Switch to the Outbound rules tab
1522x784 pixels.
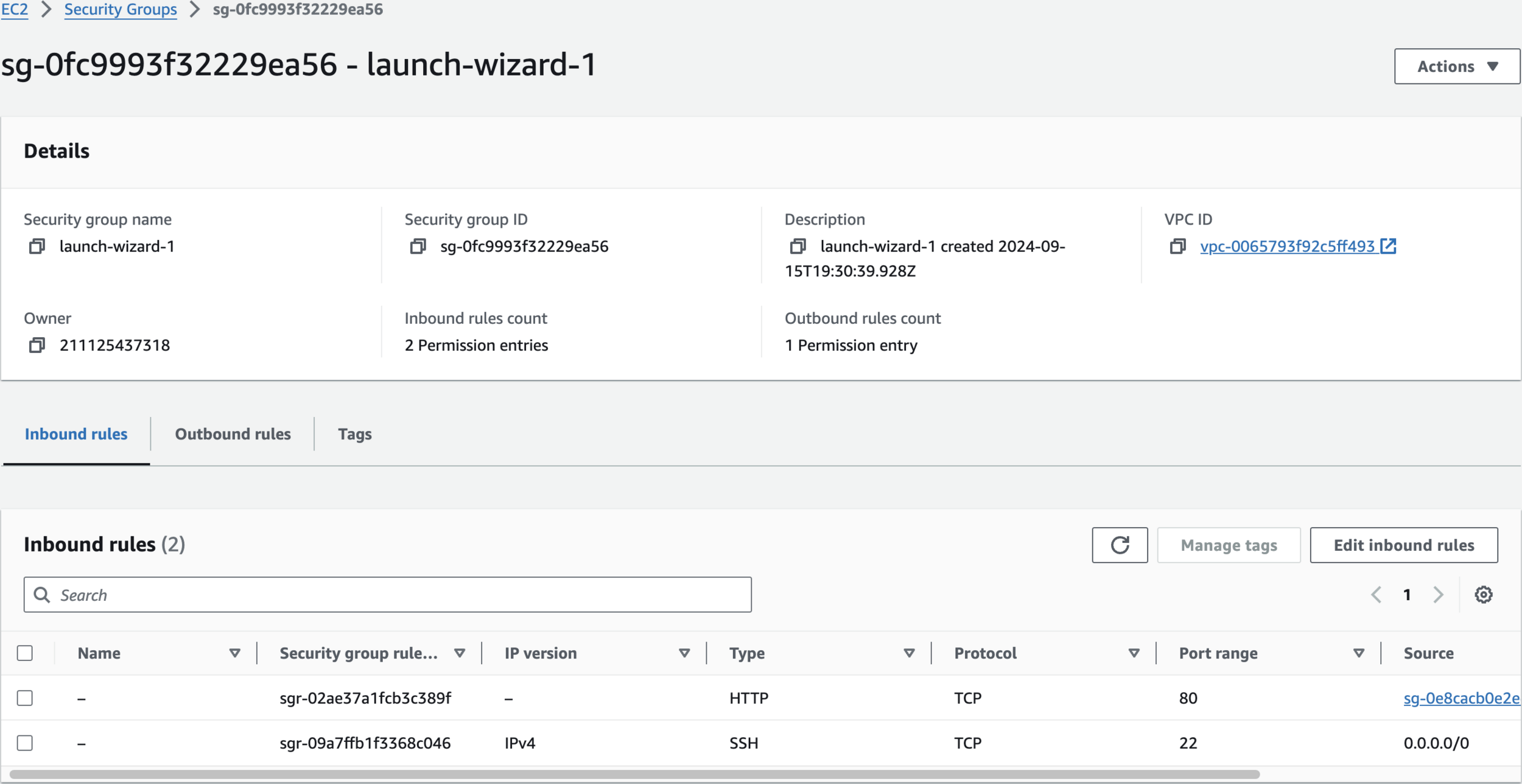pos(233,434)
